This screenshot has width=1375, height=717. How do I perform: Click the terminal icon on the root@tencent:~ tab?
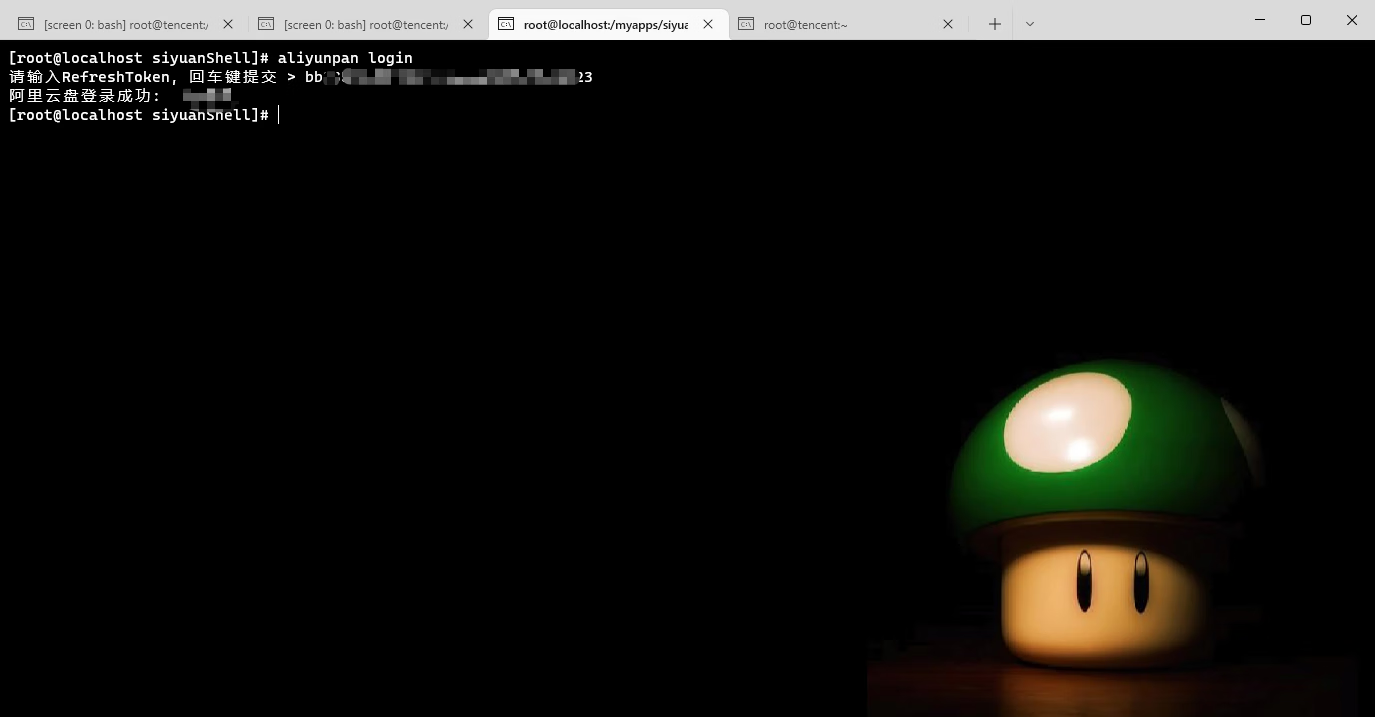coord(746,24)
